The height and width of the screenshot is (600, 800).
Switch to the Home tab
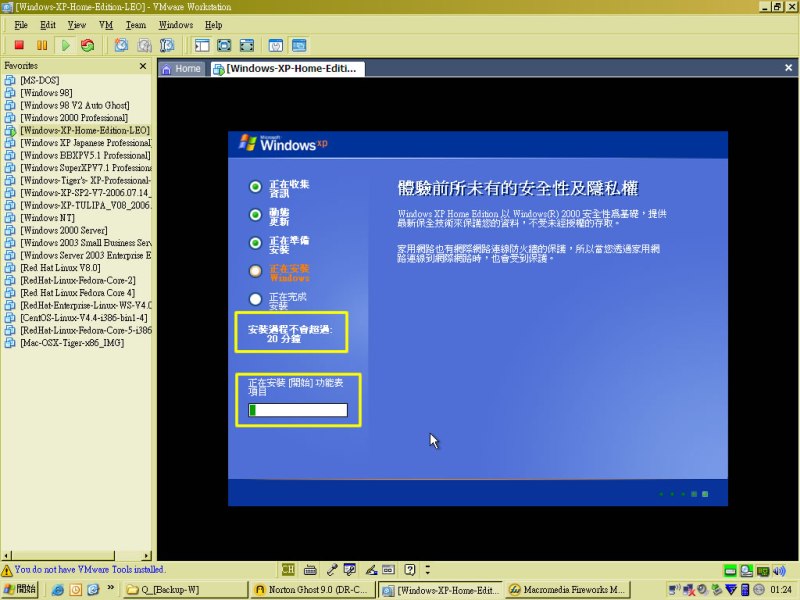coord(182,69)
